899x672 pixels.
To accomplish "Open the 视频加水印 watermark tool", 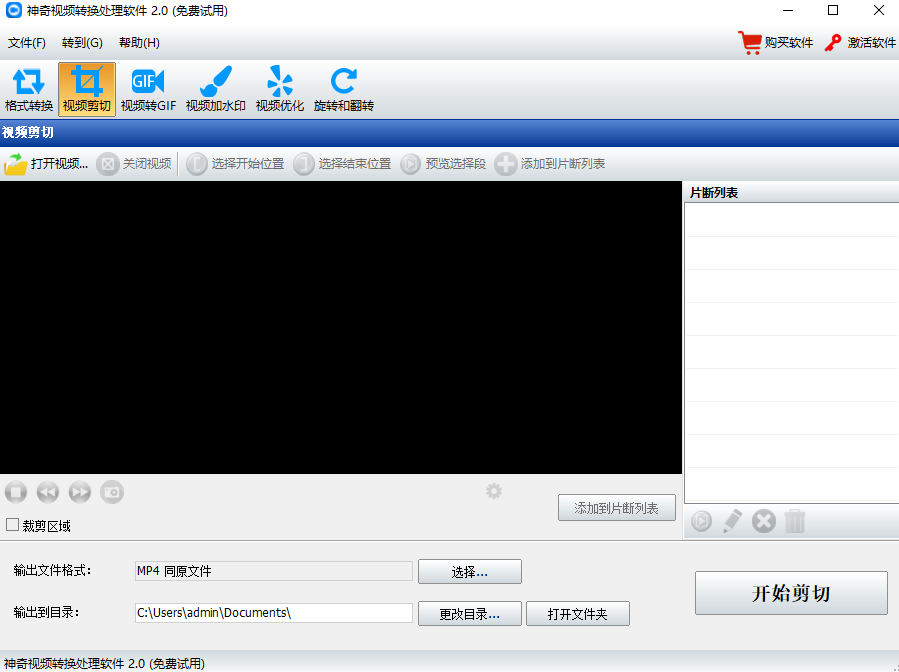I will point(216,89).
